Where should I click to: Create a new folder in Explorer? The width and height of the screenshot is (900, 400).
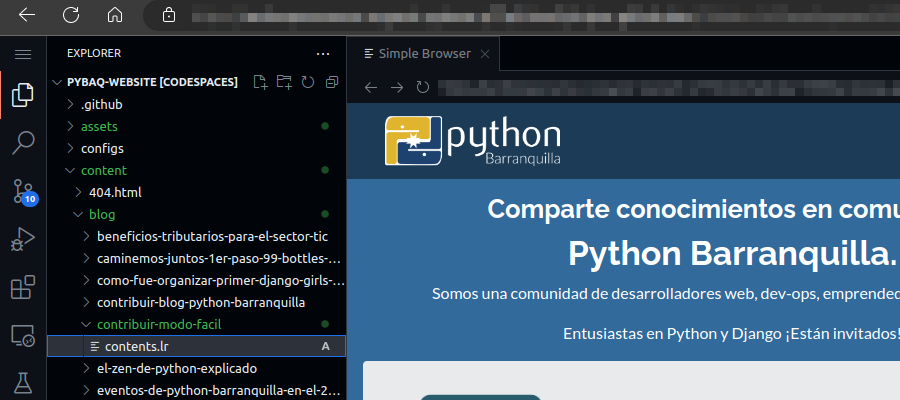tap(284, 82)
